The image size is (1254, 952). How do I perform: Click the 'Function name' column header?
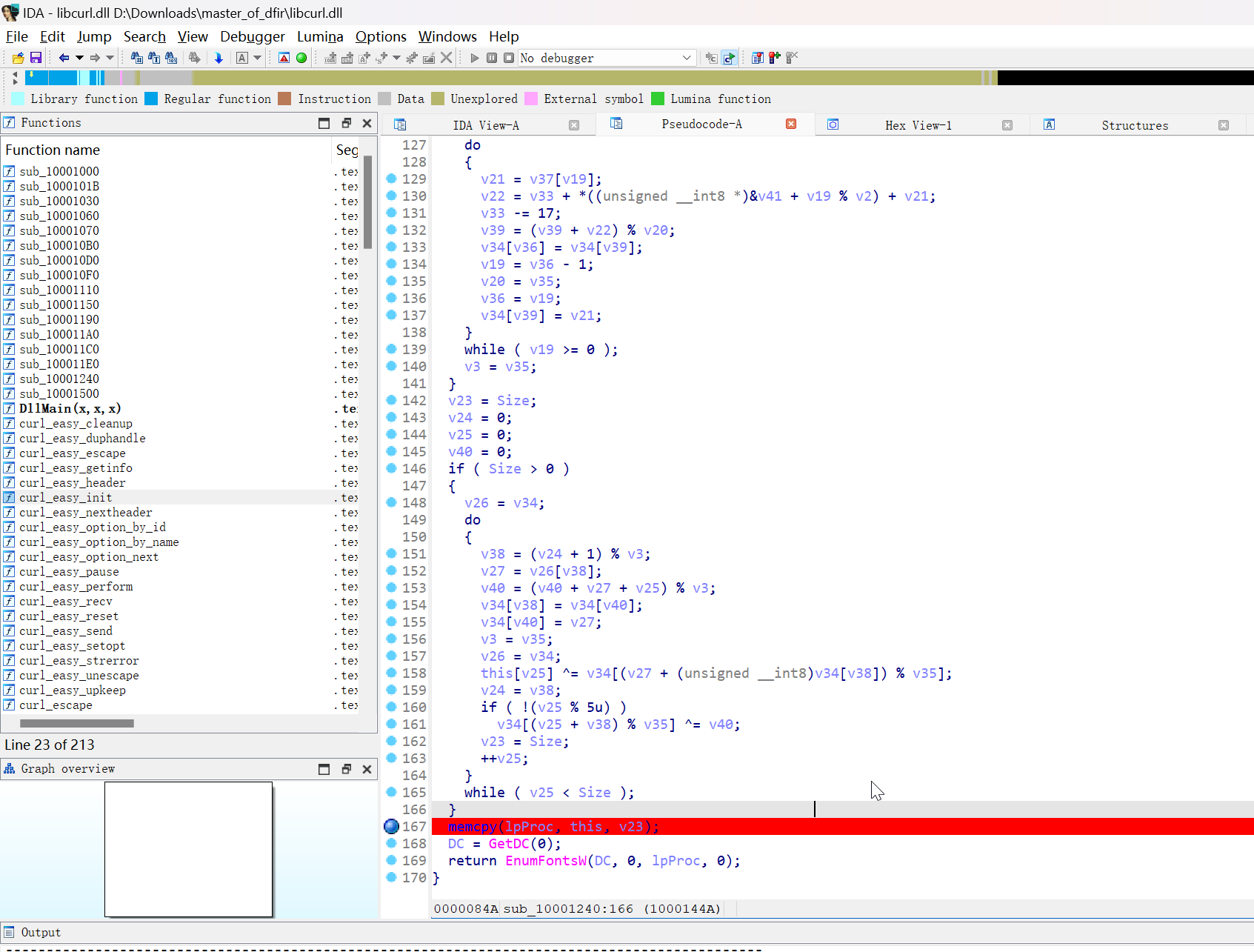[166, 150]
